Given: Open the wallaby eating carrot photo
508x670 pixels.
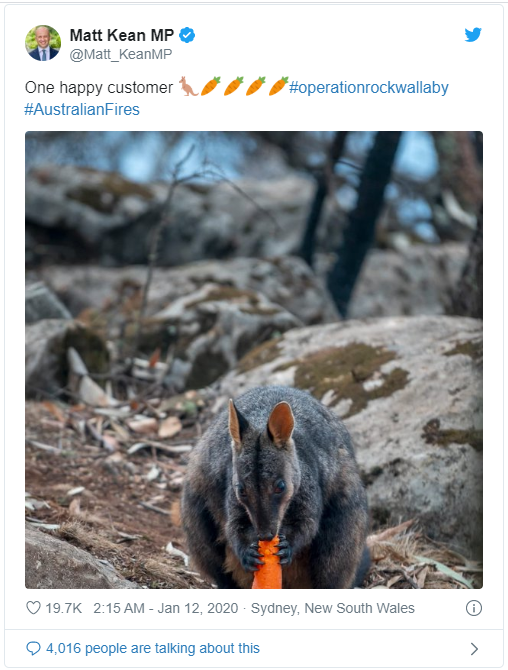Looking at the screenshot, I should [x=254, y=360].
